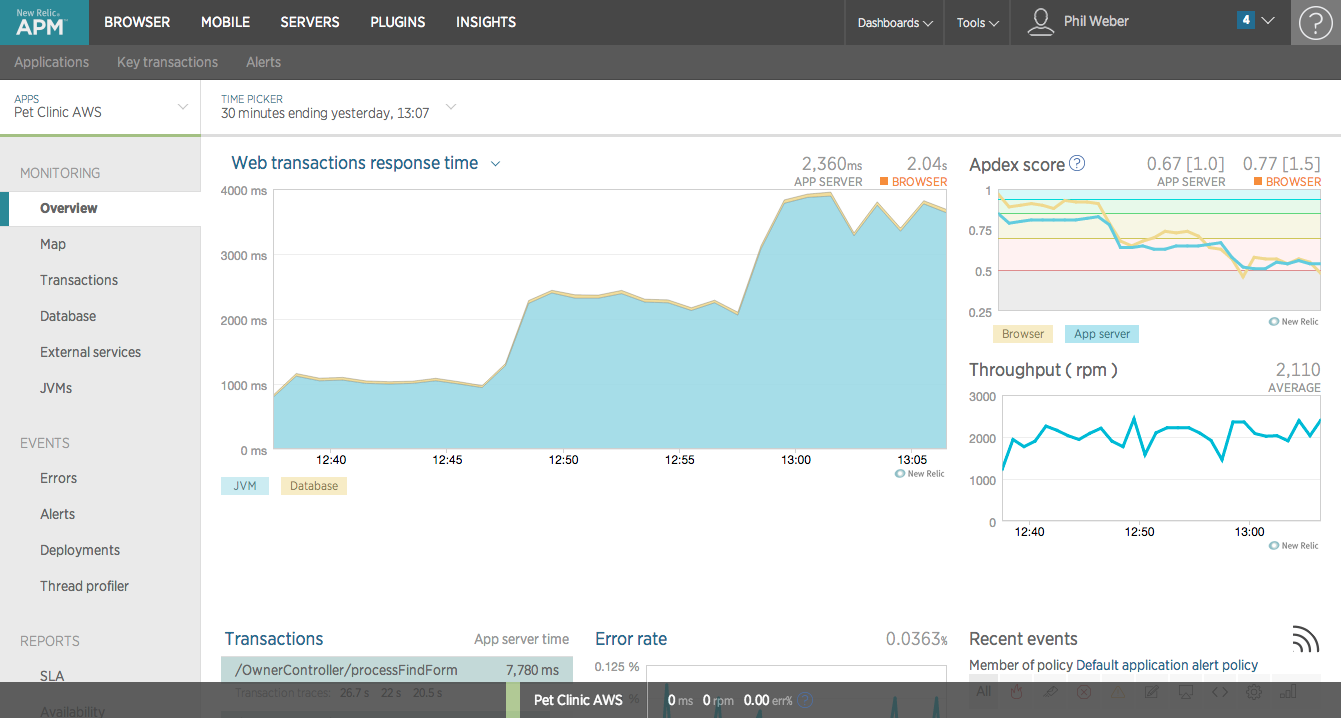Filter recent events by monitor display icon
Screen dimensions: 1341x718
point(1186,691)
